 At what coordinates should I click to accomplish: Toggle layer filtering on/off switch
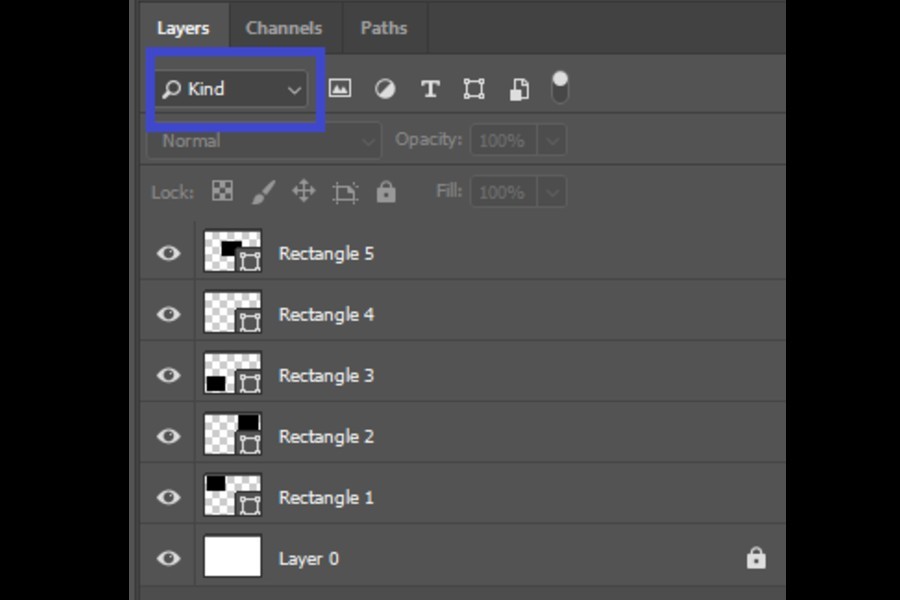click(560, 87)
